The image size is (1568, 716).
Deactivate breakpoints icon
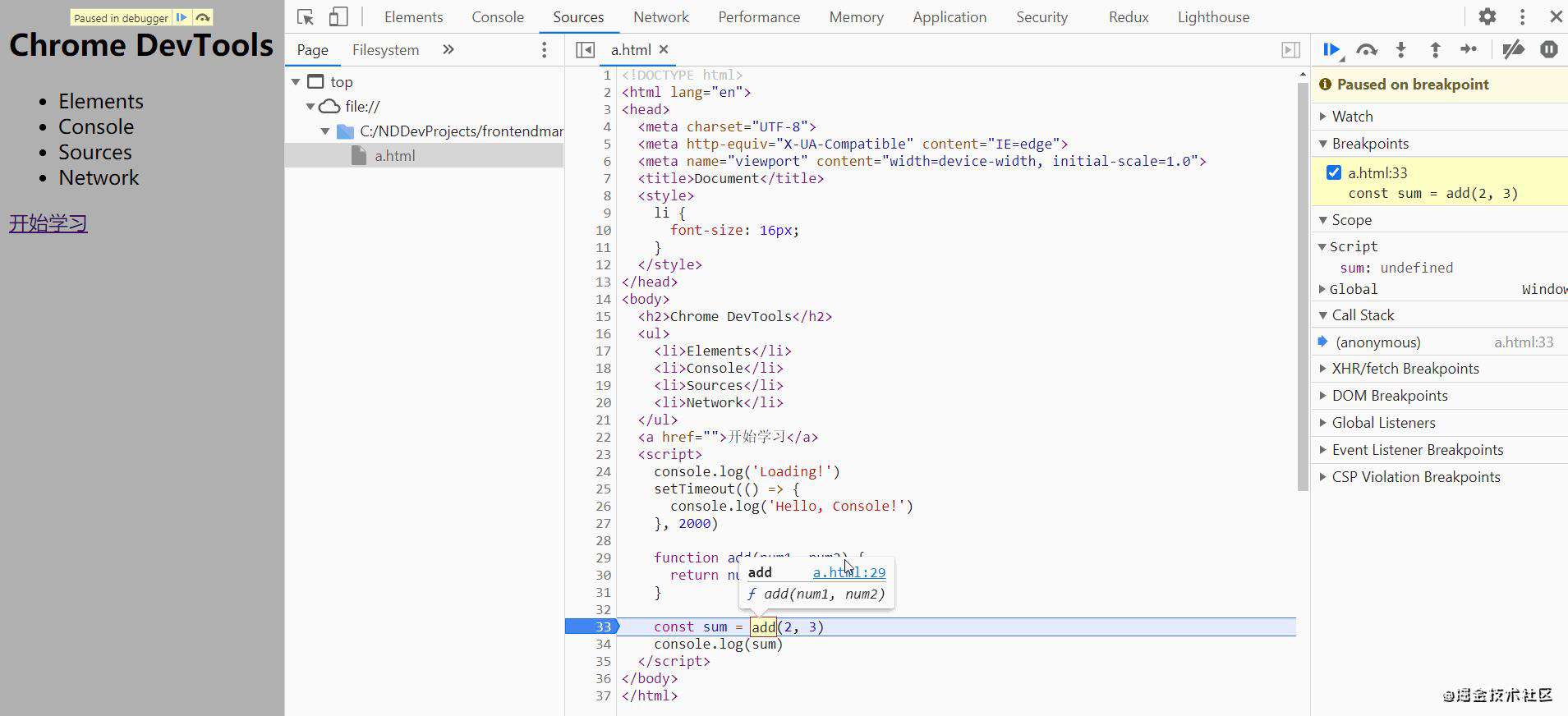1513,50
